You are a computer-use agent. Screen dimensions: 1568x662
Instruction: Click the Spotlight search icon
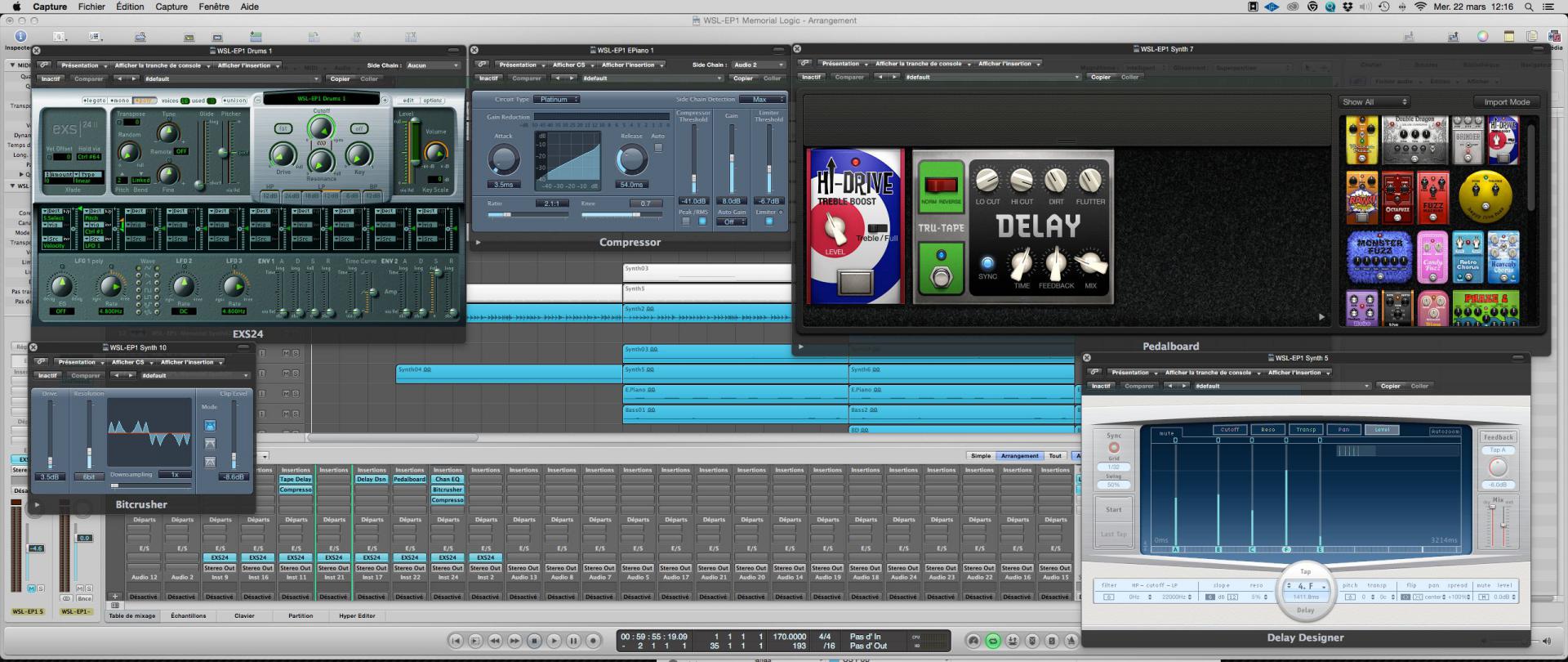[1530, 7]
